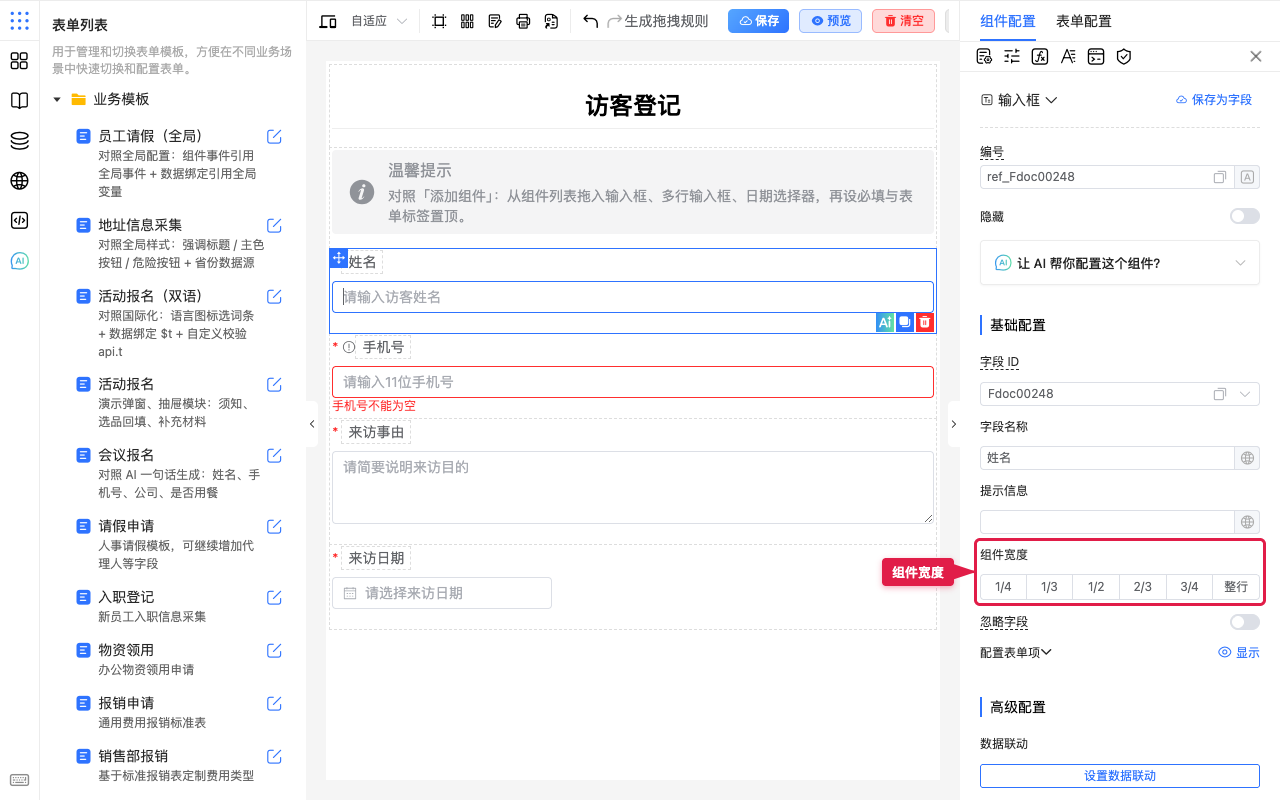1280x800 pixels.
Task: Click the globe icon beside 字段名称 input
Action: click(x=1247, y=458)
